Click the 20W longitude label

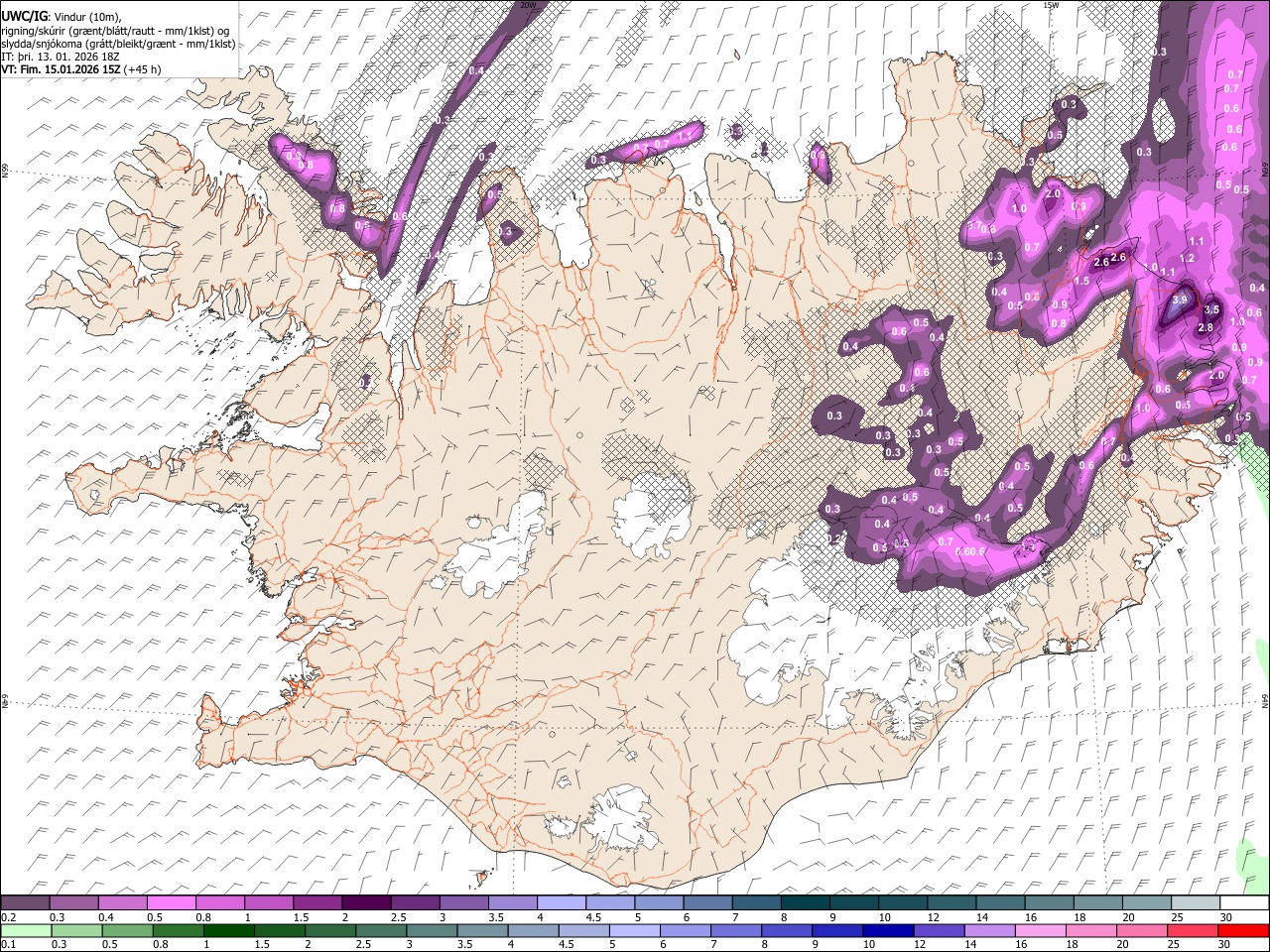click(527, 5)
